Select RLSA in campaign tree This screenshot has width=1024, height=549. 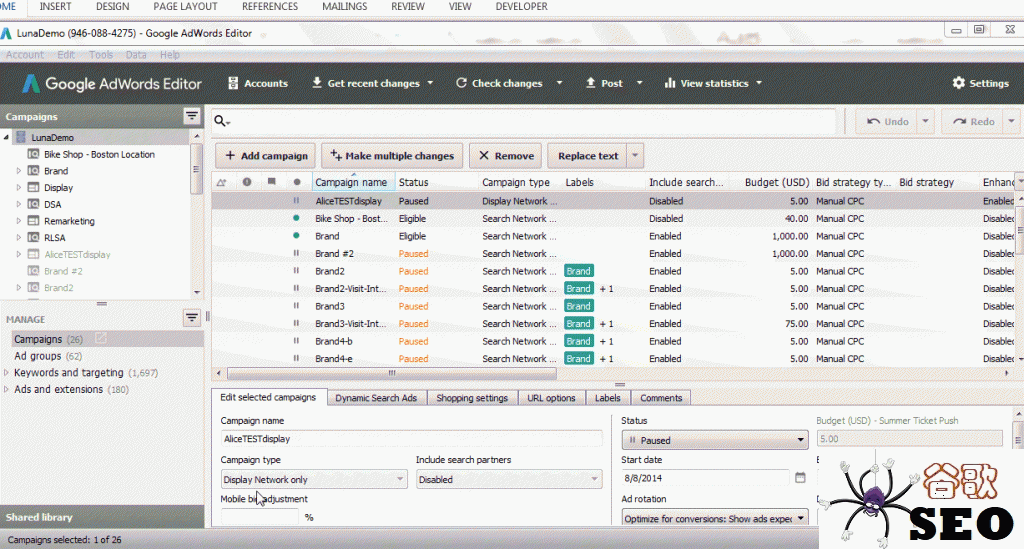(55, 238)
